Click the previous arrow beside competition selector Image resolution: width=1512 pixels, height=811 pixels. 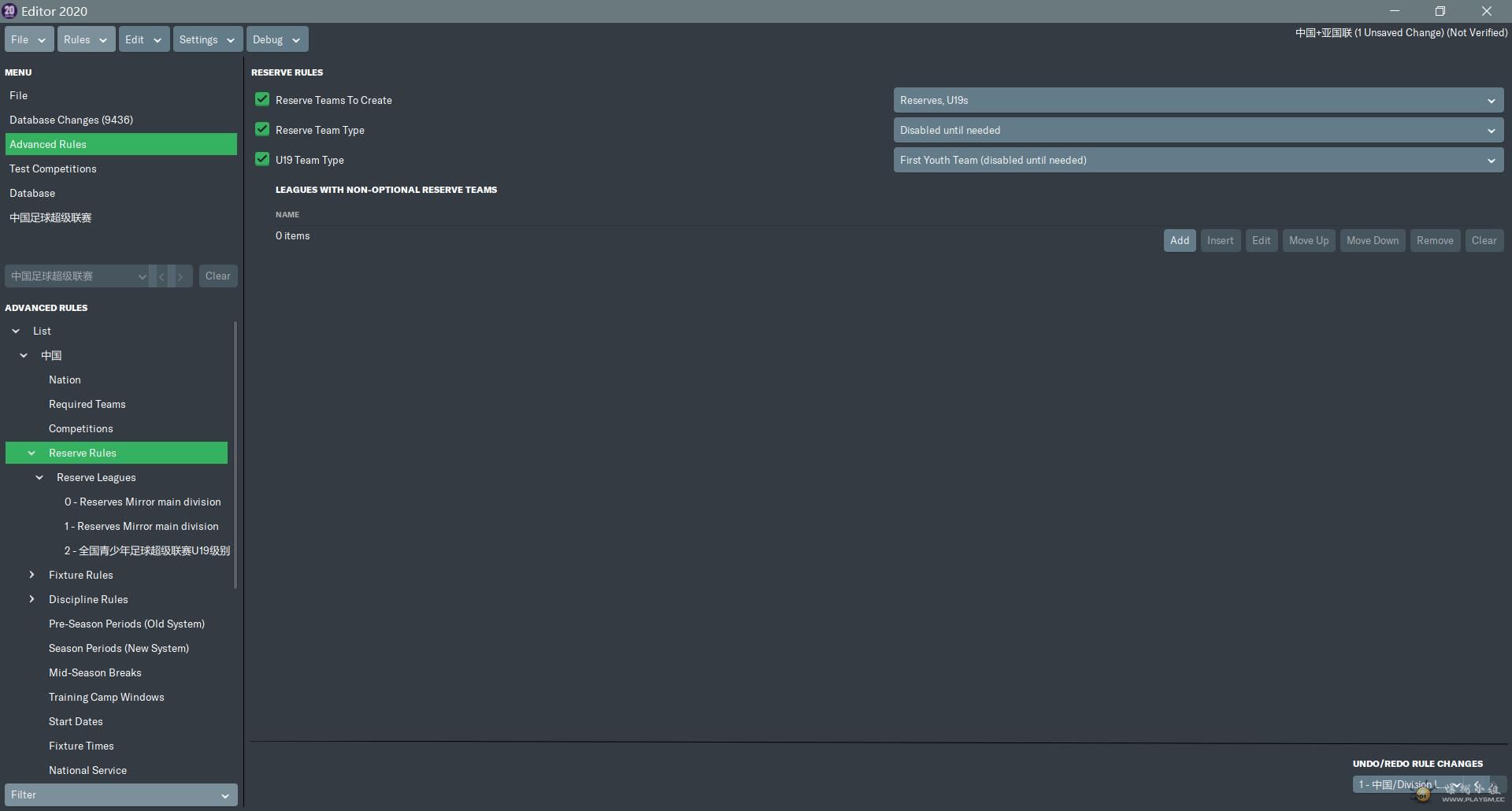point(161,276)
